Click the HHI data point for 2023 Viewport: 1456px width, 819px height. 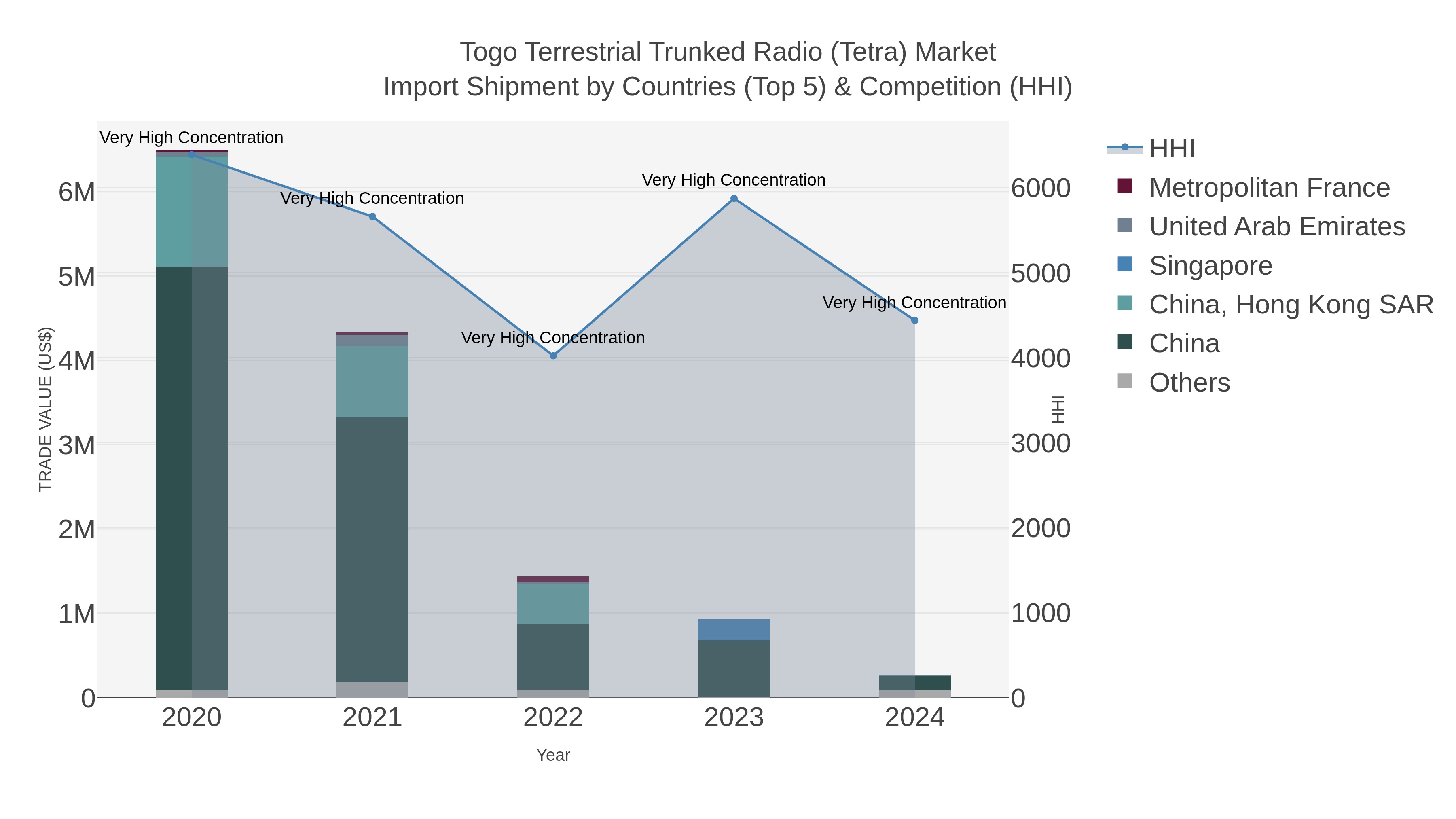click(734, 199)
